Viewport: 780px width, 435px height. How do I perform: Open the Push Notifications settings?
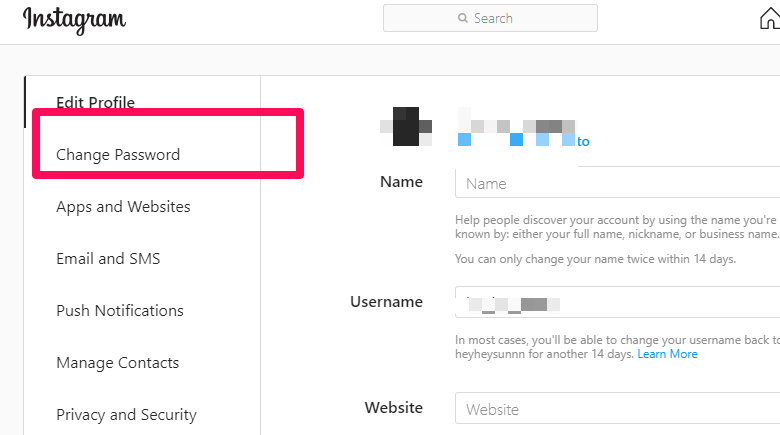[120, 311]
